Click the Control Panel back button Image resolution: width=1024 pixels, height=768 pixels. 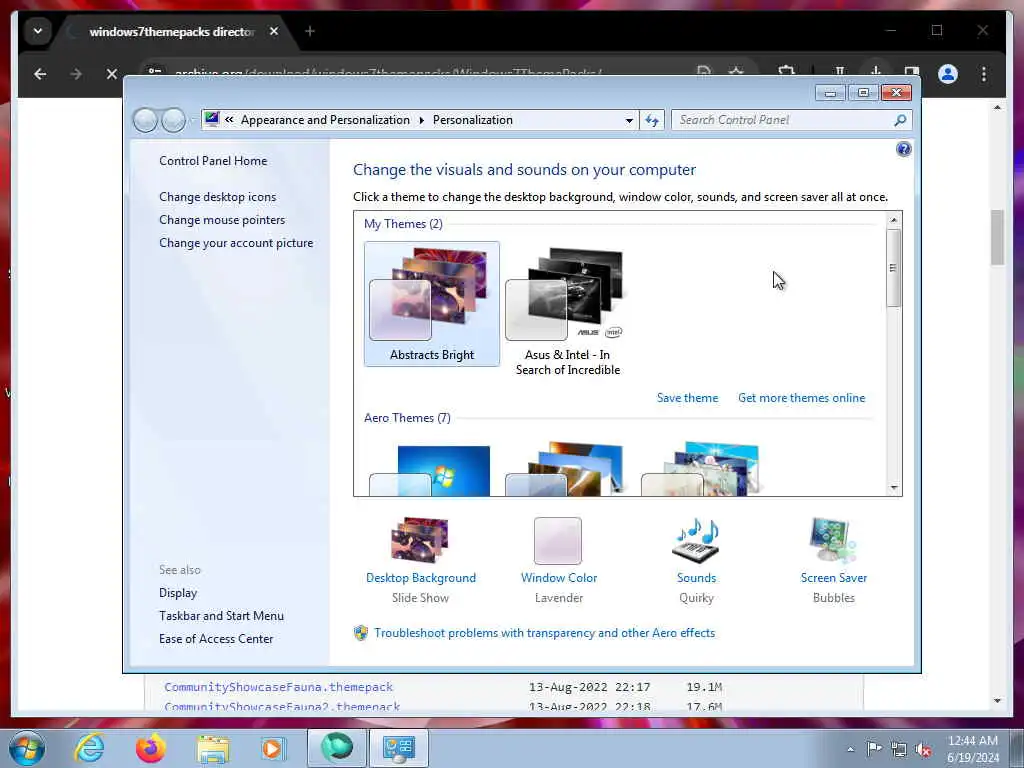145,120
